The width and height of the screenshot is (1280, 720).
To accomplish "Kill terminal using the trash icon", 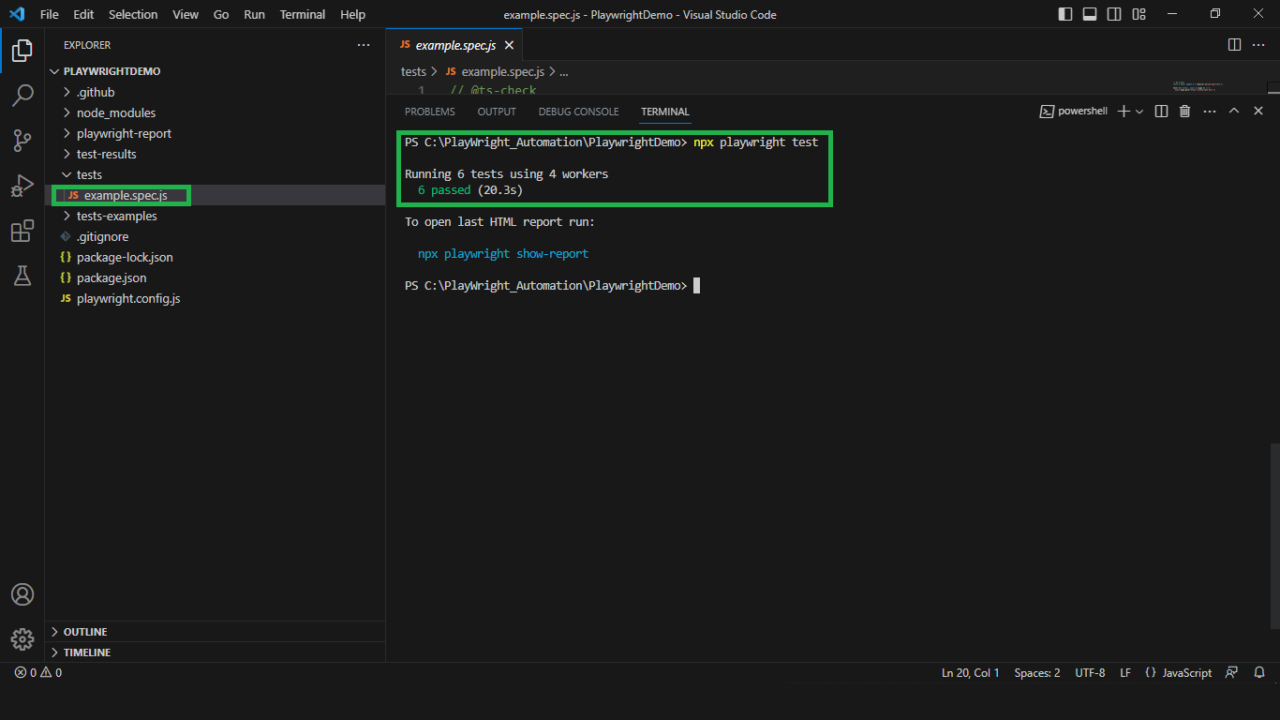I will 1185,112.
